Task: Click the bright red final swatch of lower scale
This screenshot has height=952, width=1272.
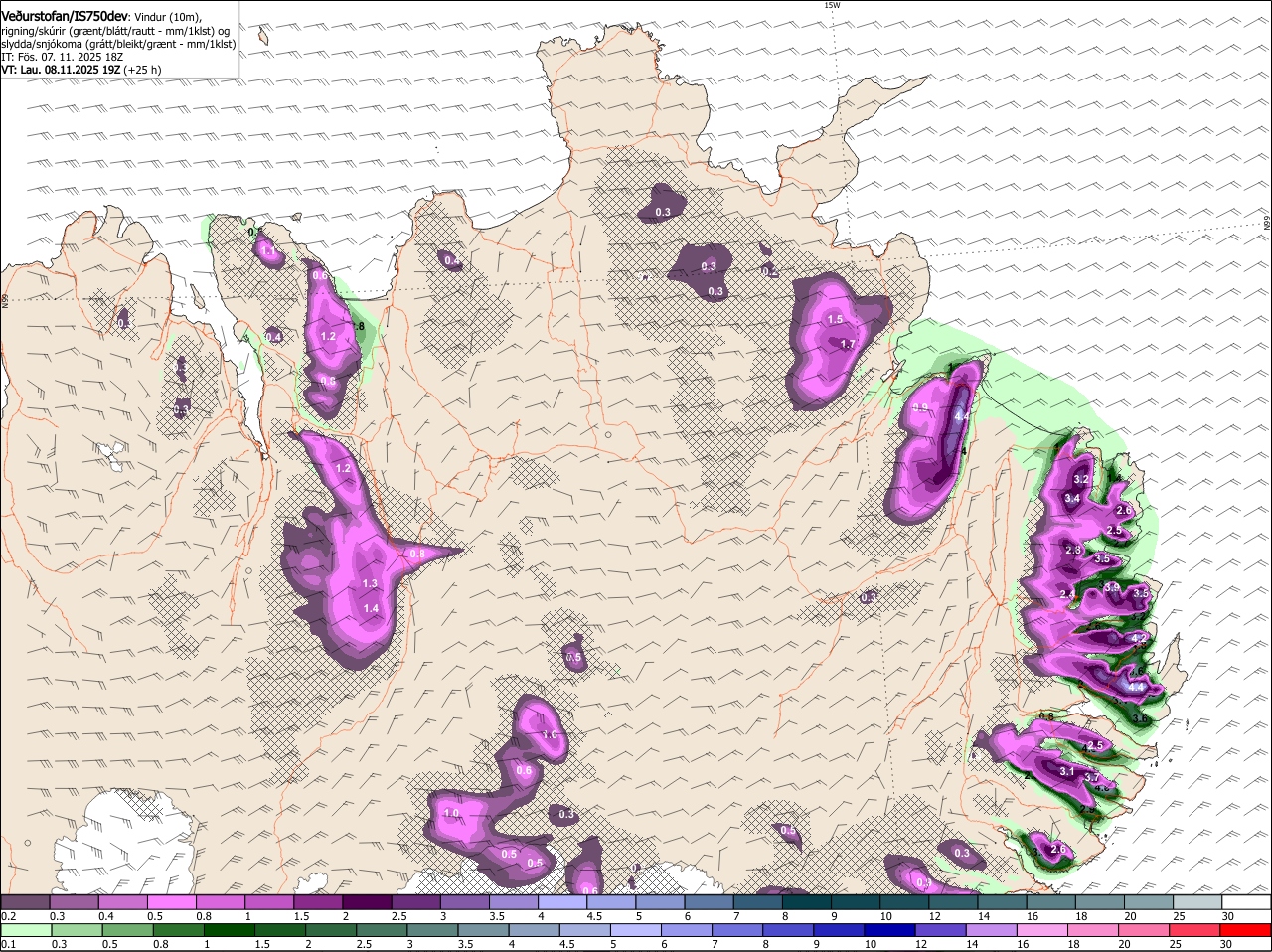Action: coord(1246,931)
